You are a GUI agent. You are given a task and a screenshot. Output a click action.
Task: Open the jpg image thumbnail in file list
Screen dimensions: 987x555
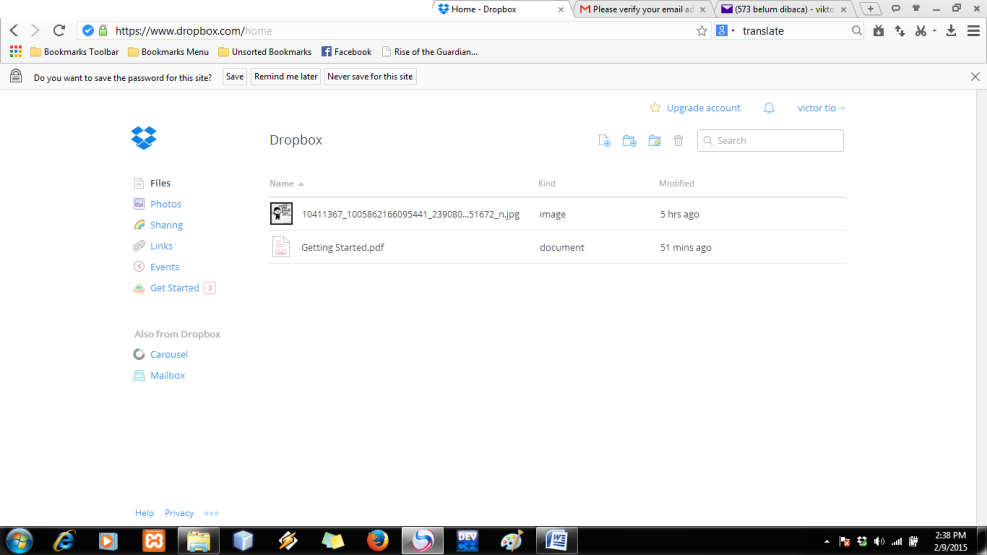[281, 214]
